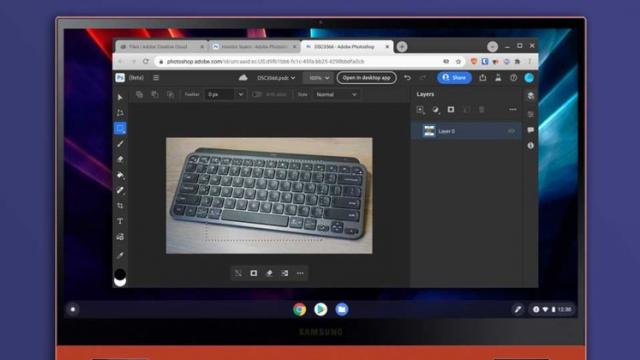Click the white background color swatch
Viewport: 640px width, 360px height.
click(120, 282)
